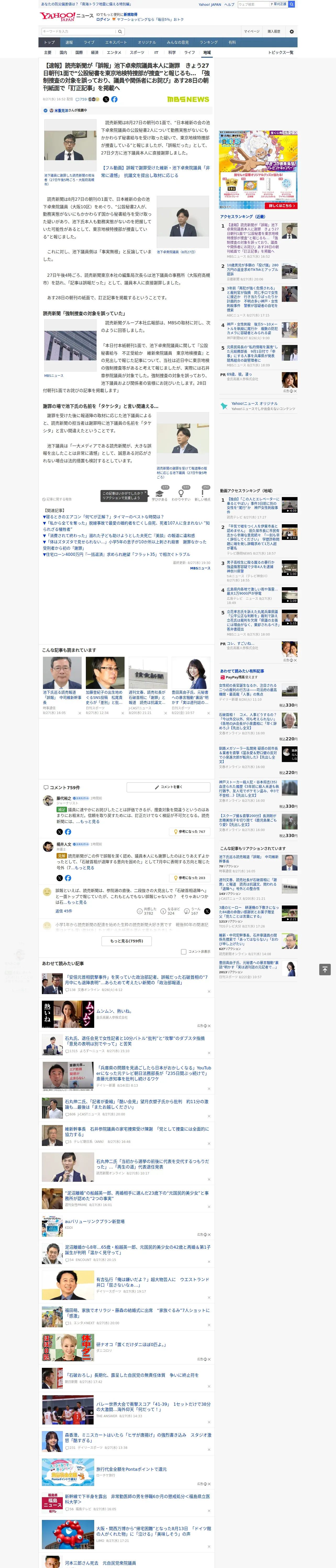Click the blue web search magnifier button
Image resolution: width=336 pixels, height=1568 pixels.
tap(292, 4)
